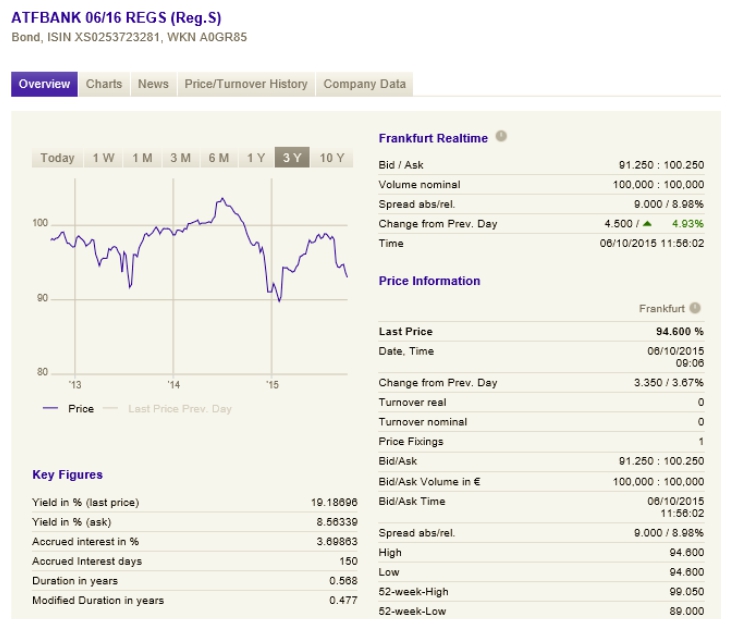729x632 pixels.
Task: Select the Today chart range
Action: point(57,158)
